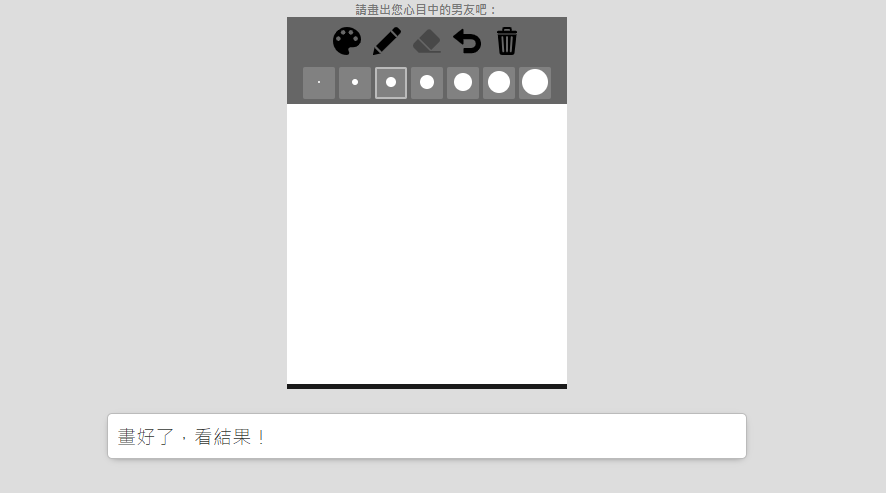886x493 pixels.
Task: Select the sixth brush size
Action: pos(499,83)
